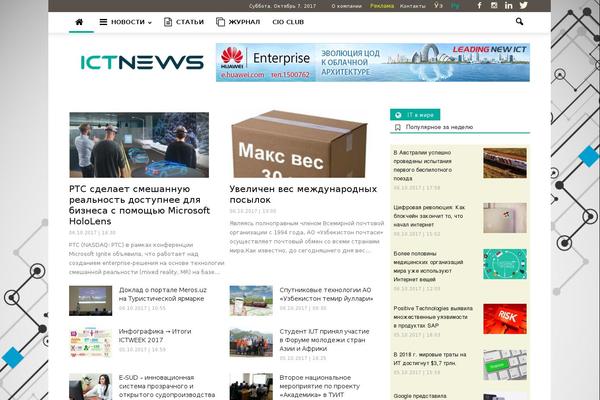Open Google представила sidebar article
This screenshot has width=600, height=400.
coord(420,396)
